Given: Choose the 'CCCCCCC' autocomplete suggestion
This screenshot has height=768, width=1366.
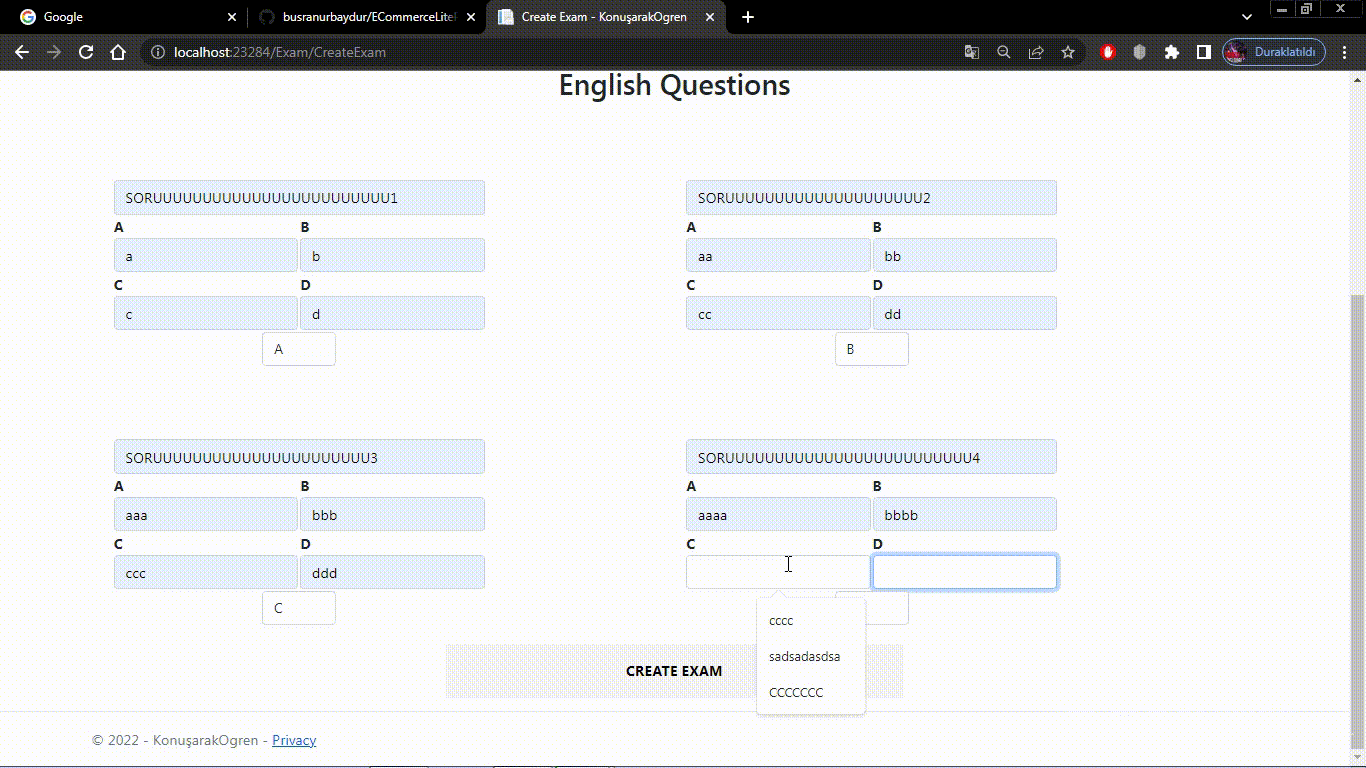Looking at the screenshot, I should [x=811, y=693].
